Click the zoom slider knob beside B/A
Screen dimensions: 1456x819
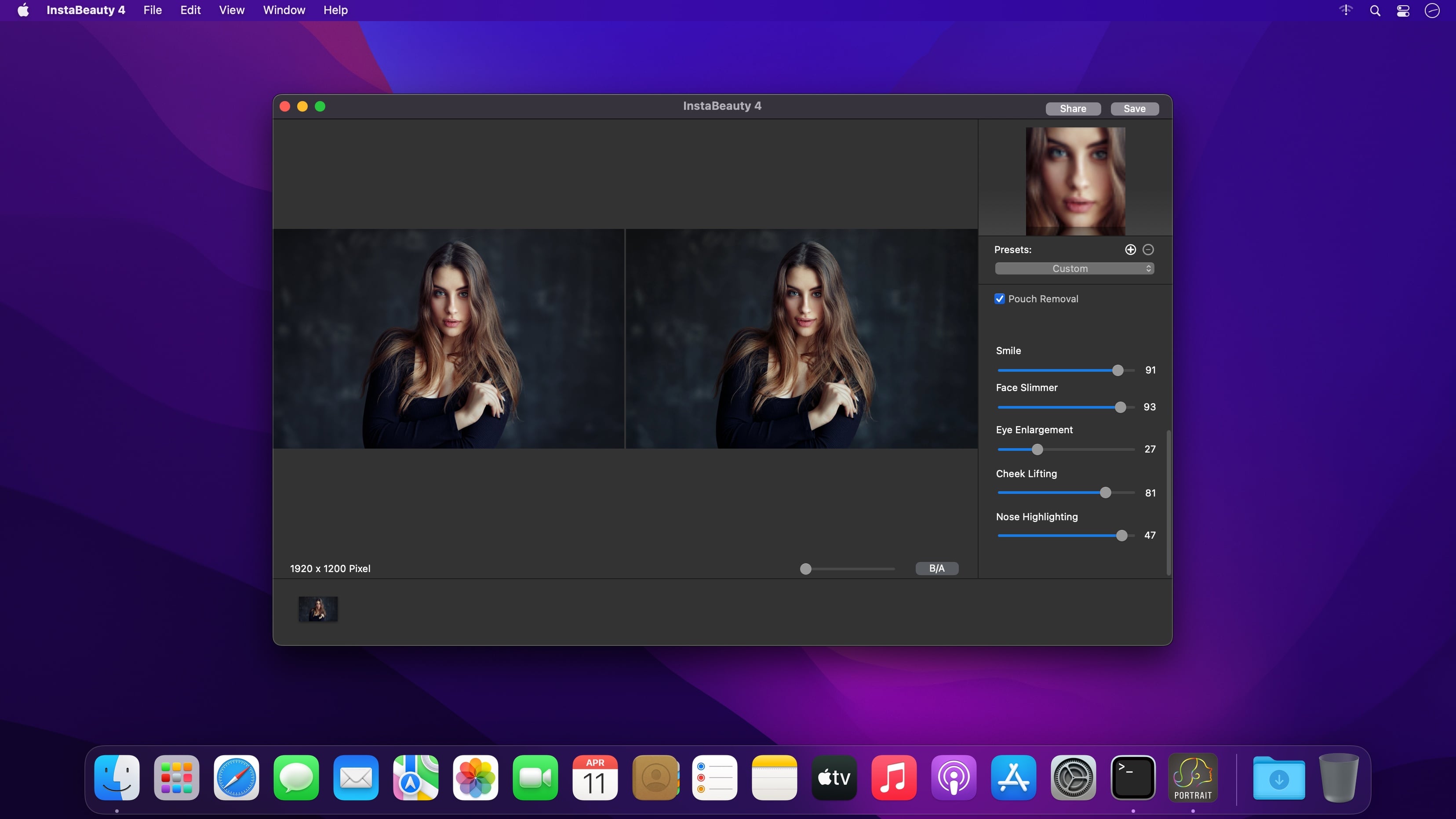[x=805, y=569]
